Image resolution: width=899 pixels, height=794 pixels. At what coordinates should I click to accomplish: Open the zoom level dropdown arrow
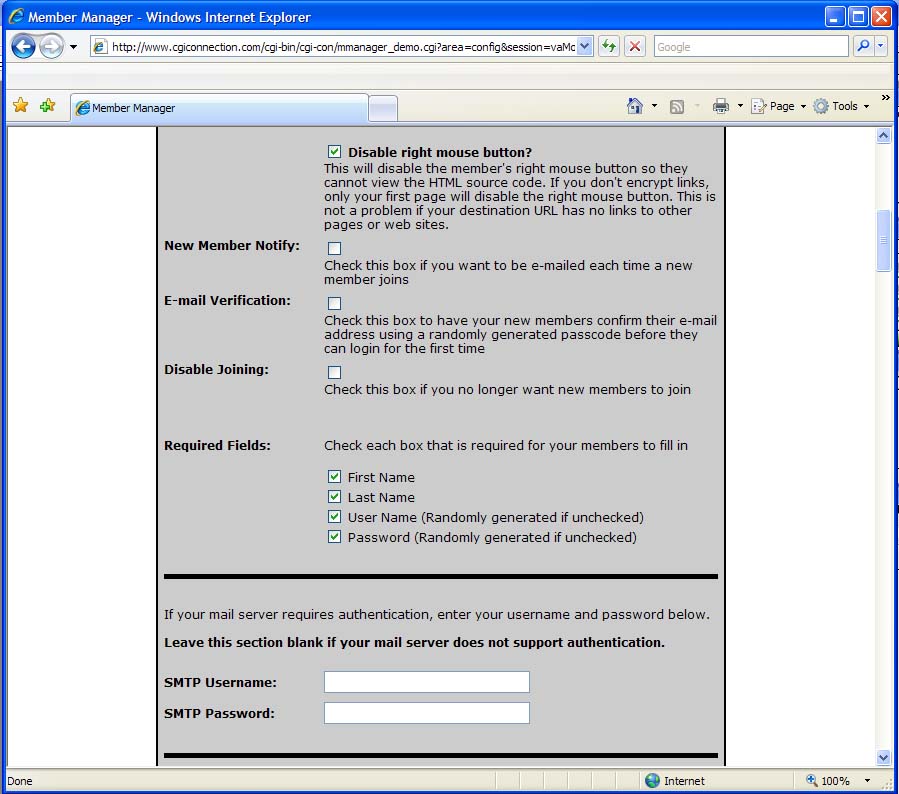(867, 780)
